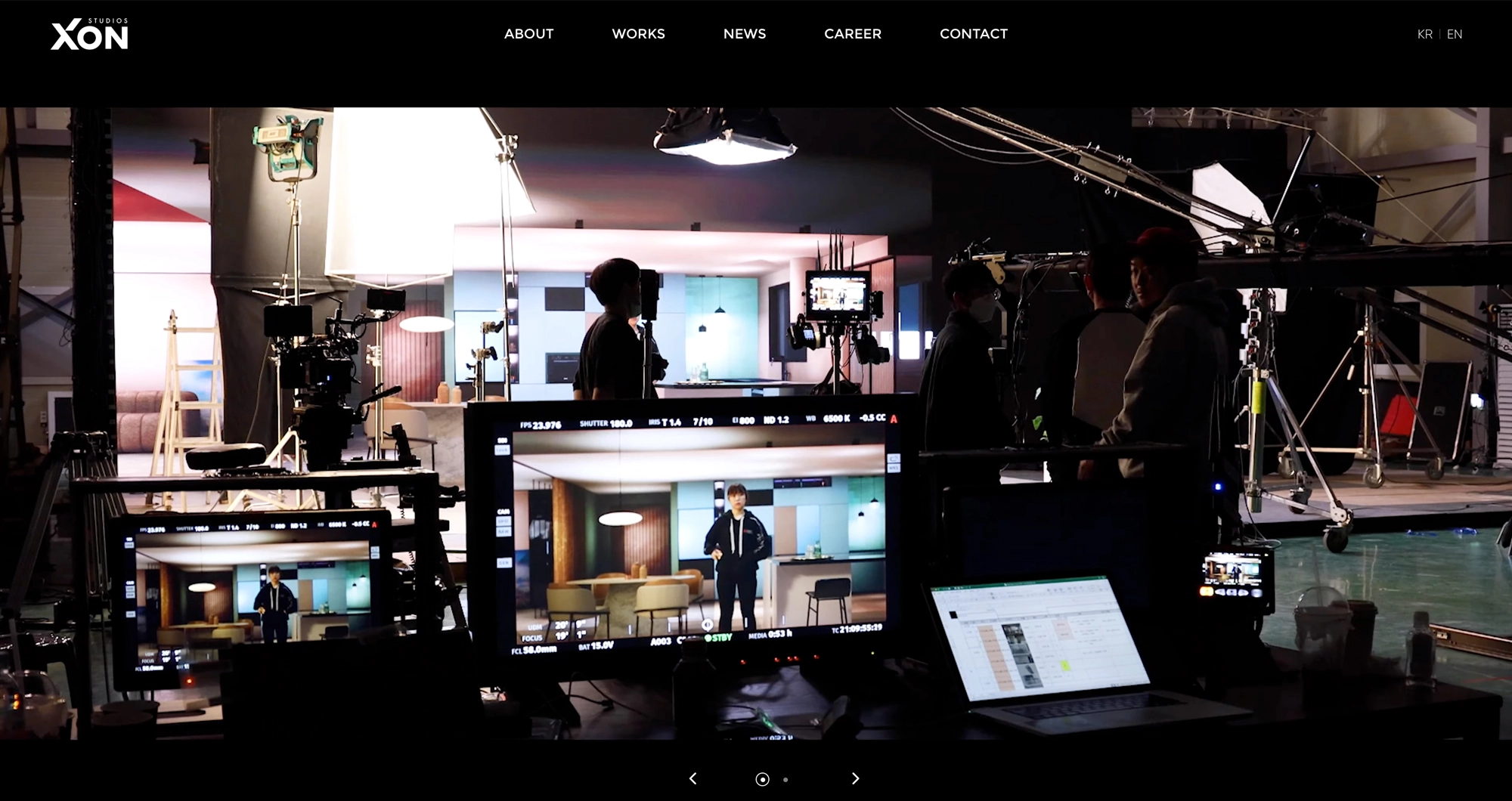Switch site language to KR
Image resolution: width=1512 pixels, height=801 pixels.
1424,34
